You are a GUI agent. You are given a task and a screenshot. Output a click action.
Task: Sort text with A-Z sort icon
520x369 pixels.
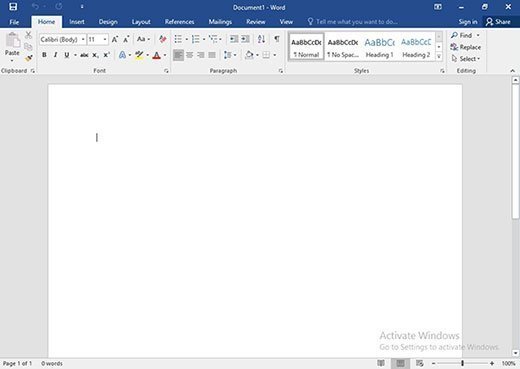point(261,39)
